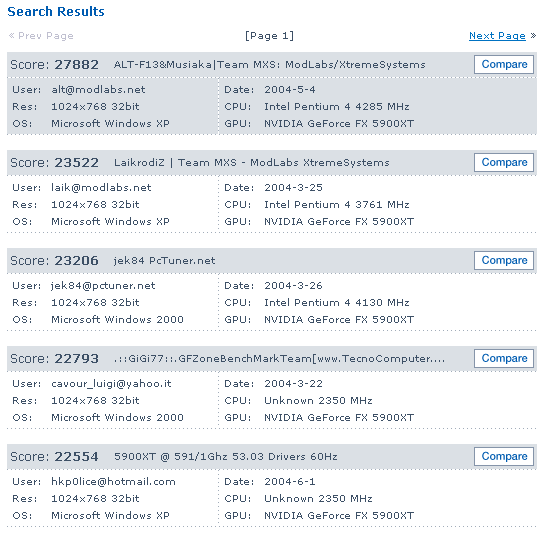The height and width of the screenshot is (536, 544).
Task: Select the LaikrodiZ Team MXS result title
Action: click(x=252, y=163)
